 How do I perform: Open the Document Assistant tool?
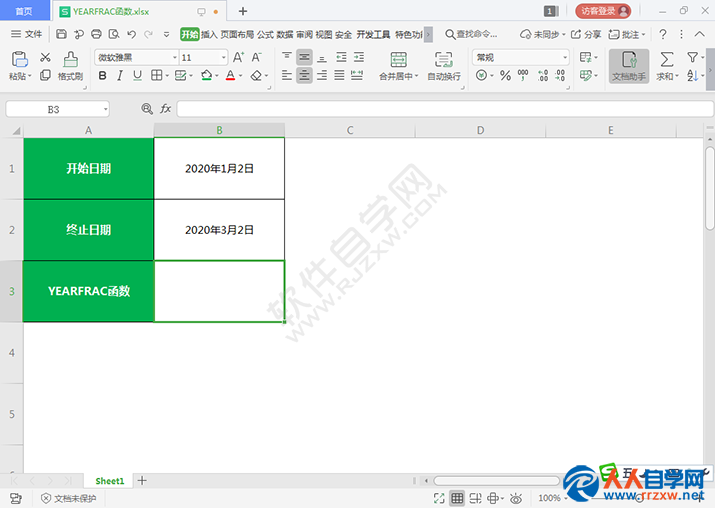point(629,66)
